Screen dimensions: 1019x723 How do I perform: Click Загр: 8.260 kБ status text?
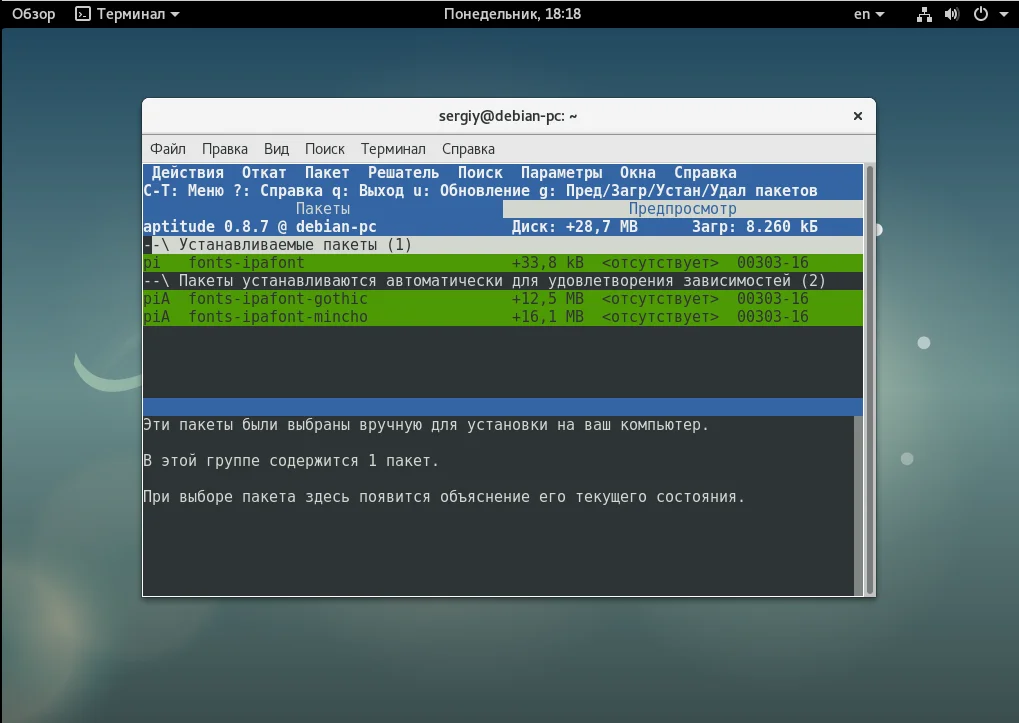(755, 227)
